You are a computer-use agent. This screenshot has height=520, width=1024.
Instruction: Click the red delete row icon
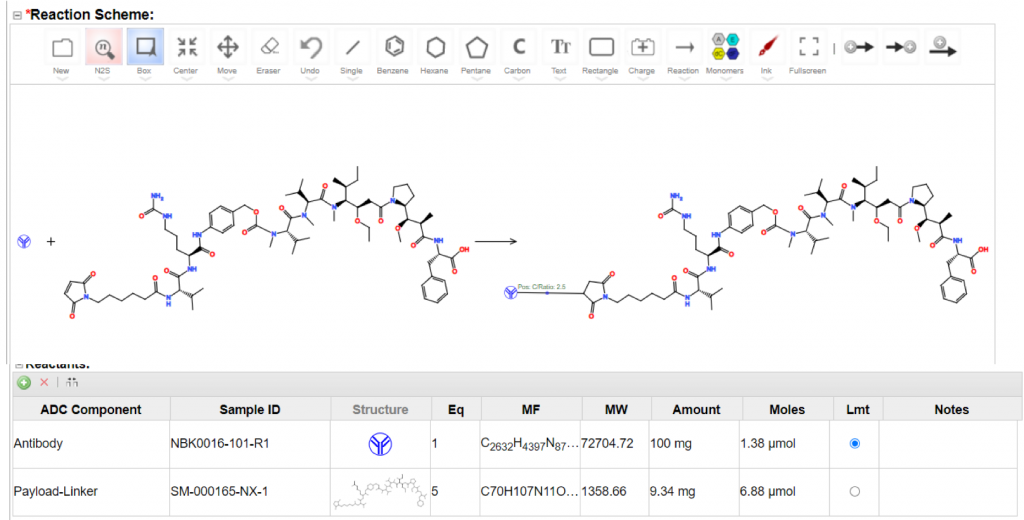tap(44, 382)
